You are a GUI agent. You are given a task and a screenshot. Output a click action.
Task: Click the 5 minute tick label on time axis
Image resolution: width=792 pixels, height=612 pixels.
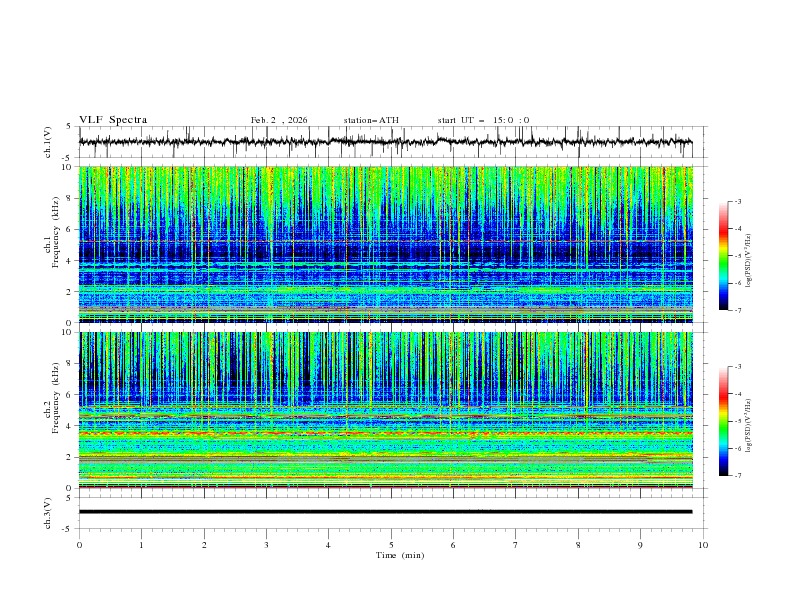pyautogui.click(x=391, y=544)
